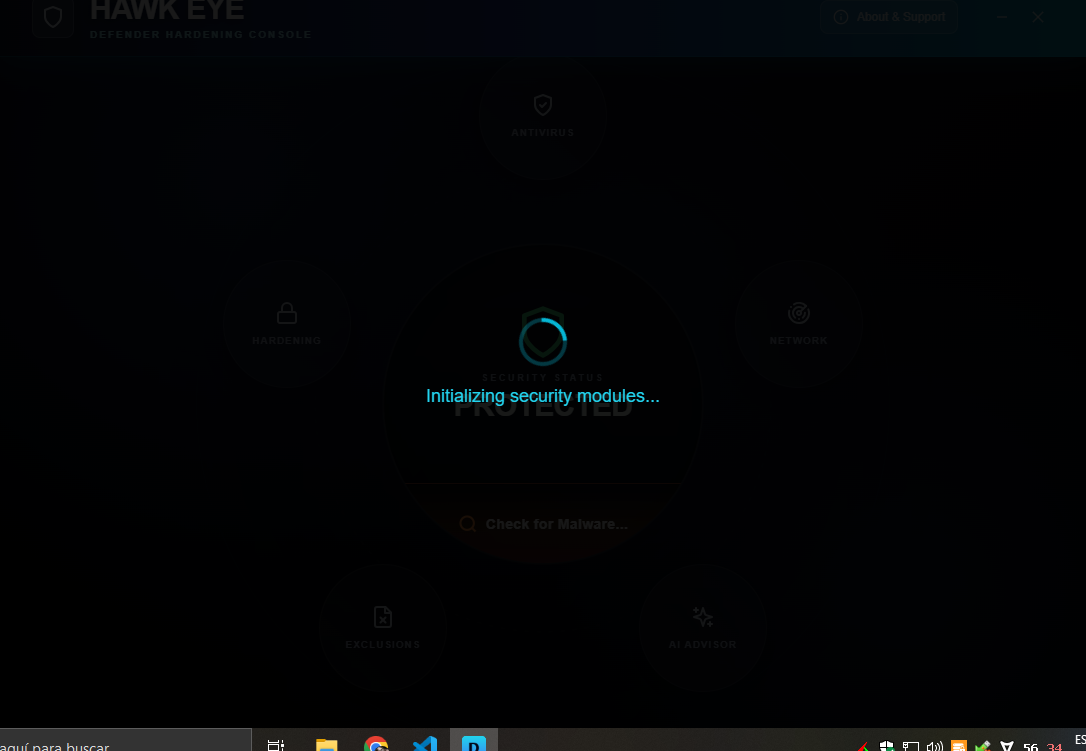Open the AI Advisor module
Image resolution: width=1086 pixels, height=751 pixels.
702,628
